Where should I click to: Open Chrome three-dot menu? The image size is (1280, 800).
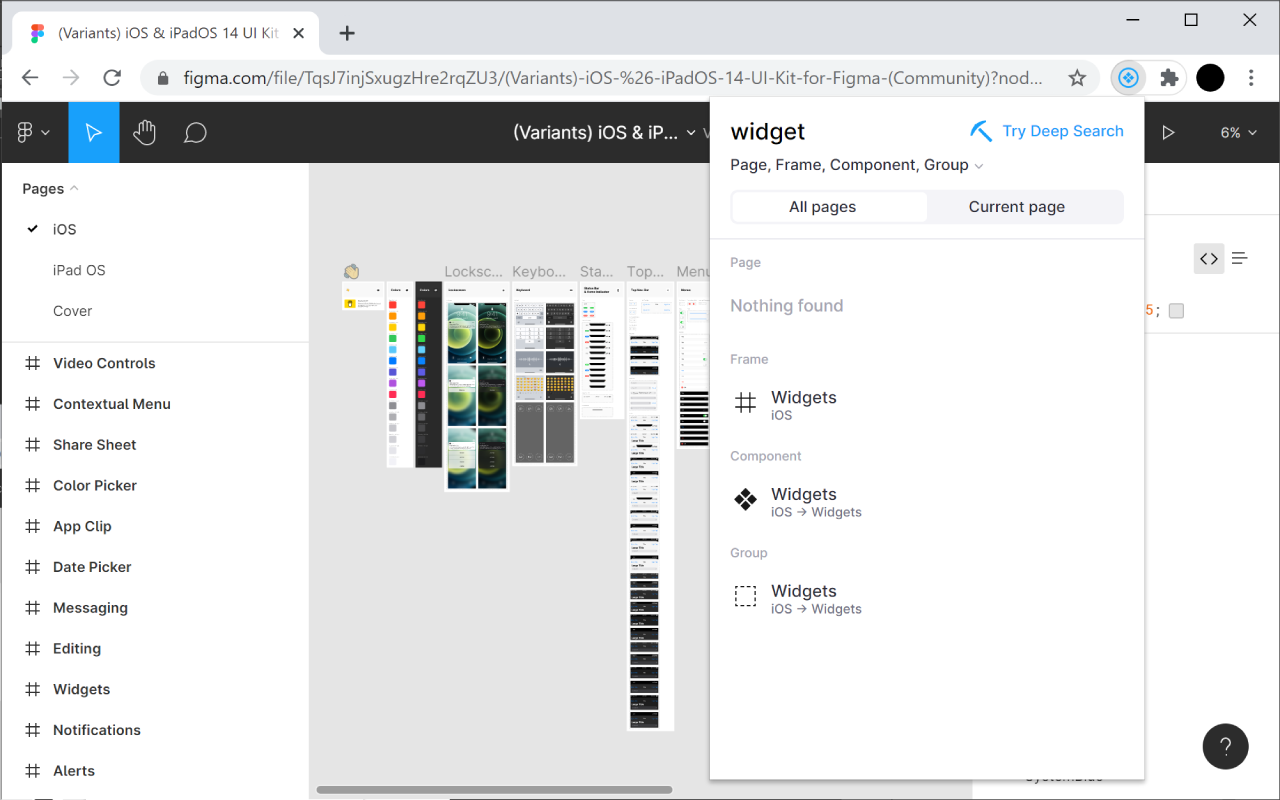[x=1251, y=78]
